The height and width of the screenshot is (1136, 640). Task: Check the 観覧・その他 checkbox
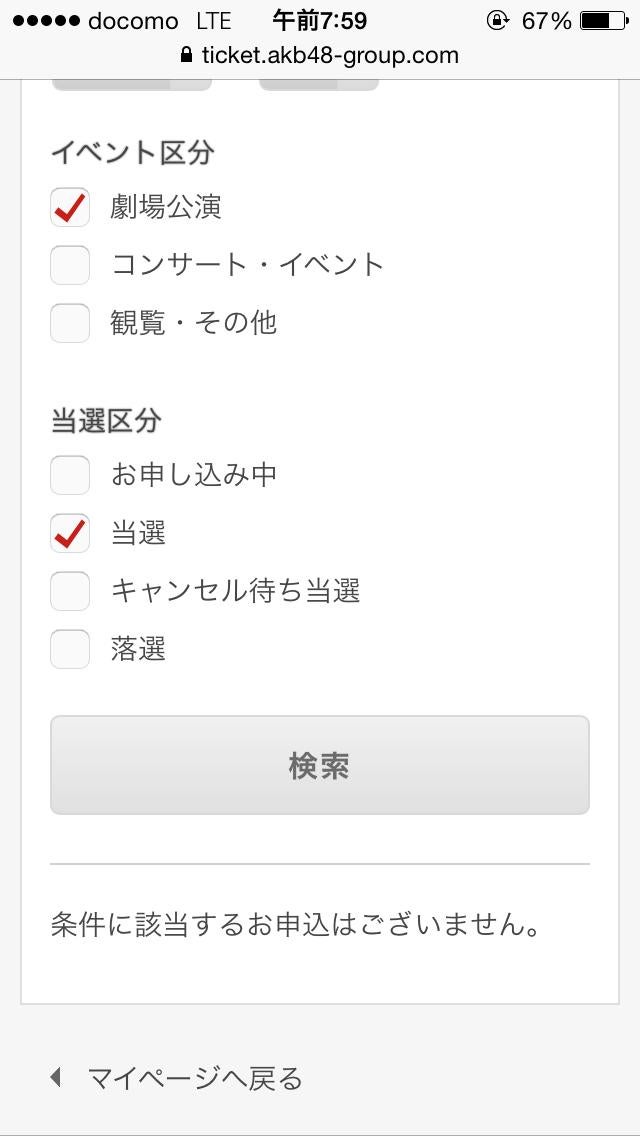(x=70, y=323)
